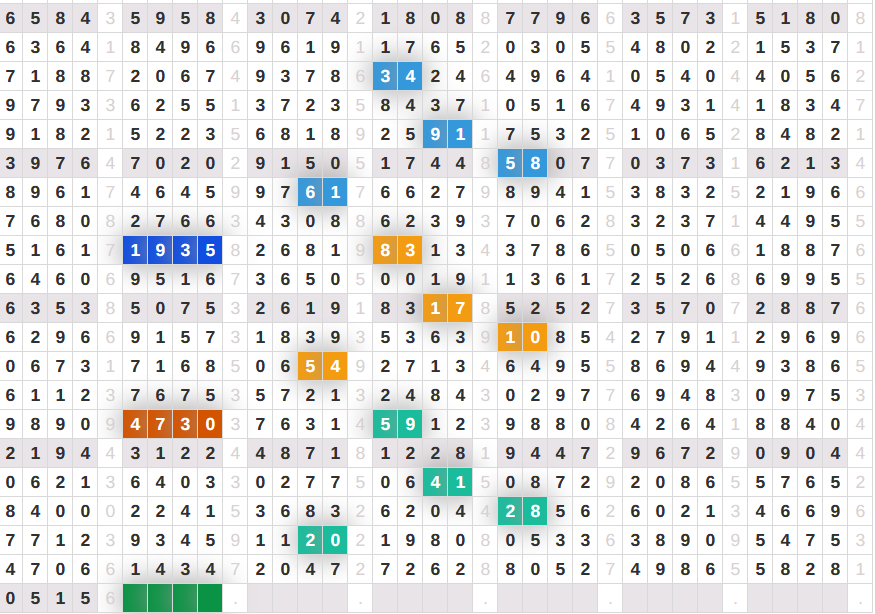This screenshot has height=614, width=875.
Task: Select the 0515 group in the bottom row
Action: click(47, 598)
